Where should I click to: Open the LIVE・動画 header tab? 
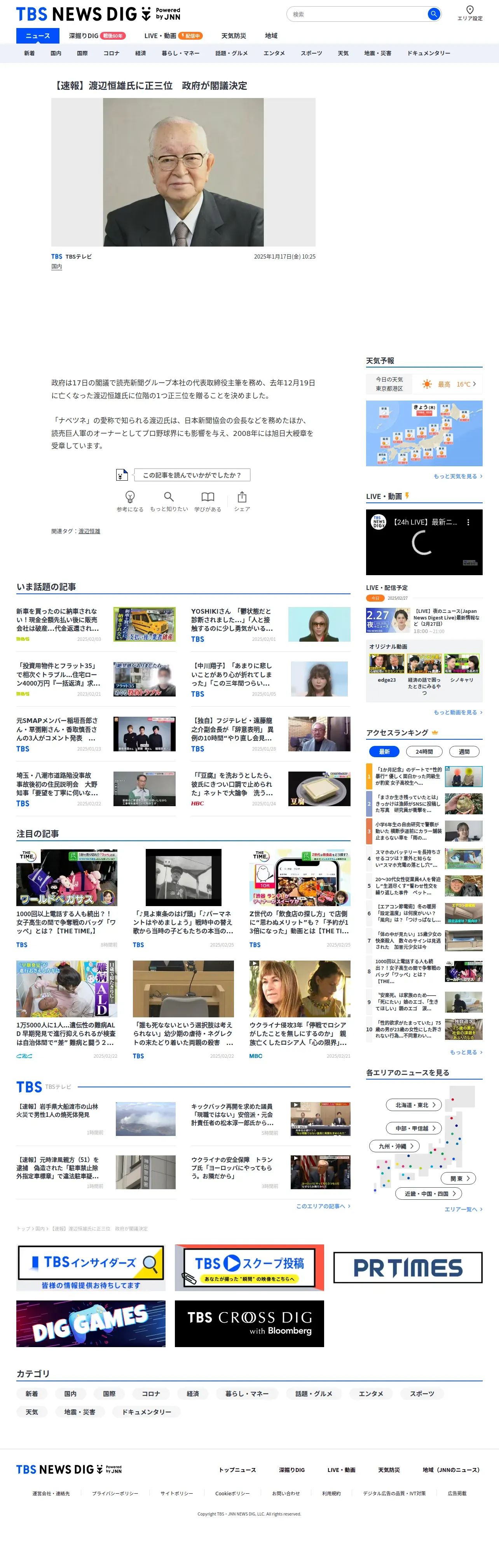173,35
